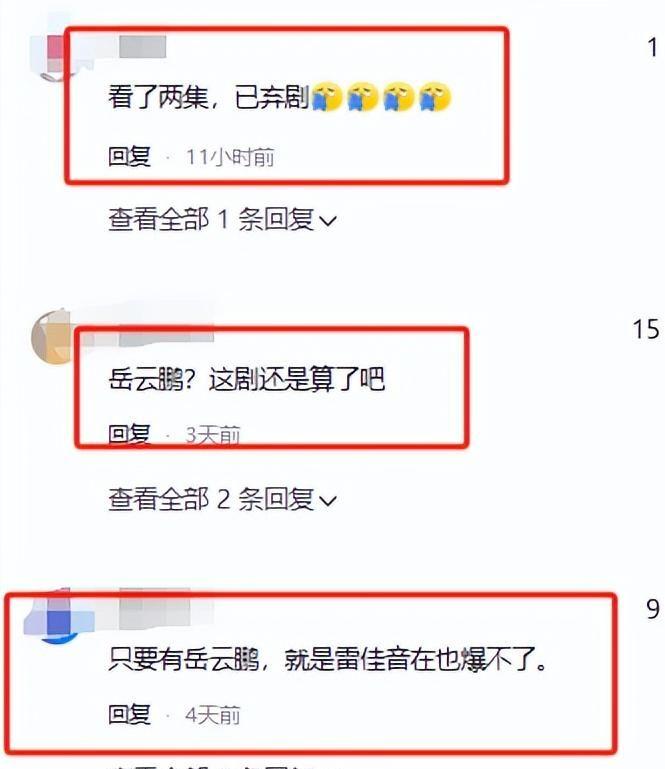Image resolution: width=665 pixels, height=769 pixels.
Task: Expand the partially visible replies link at bottom
Action: [222, 766]
